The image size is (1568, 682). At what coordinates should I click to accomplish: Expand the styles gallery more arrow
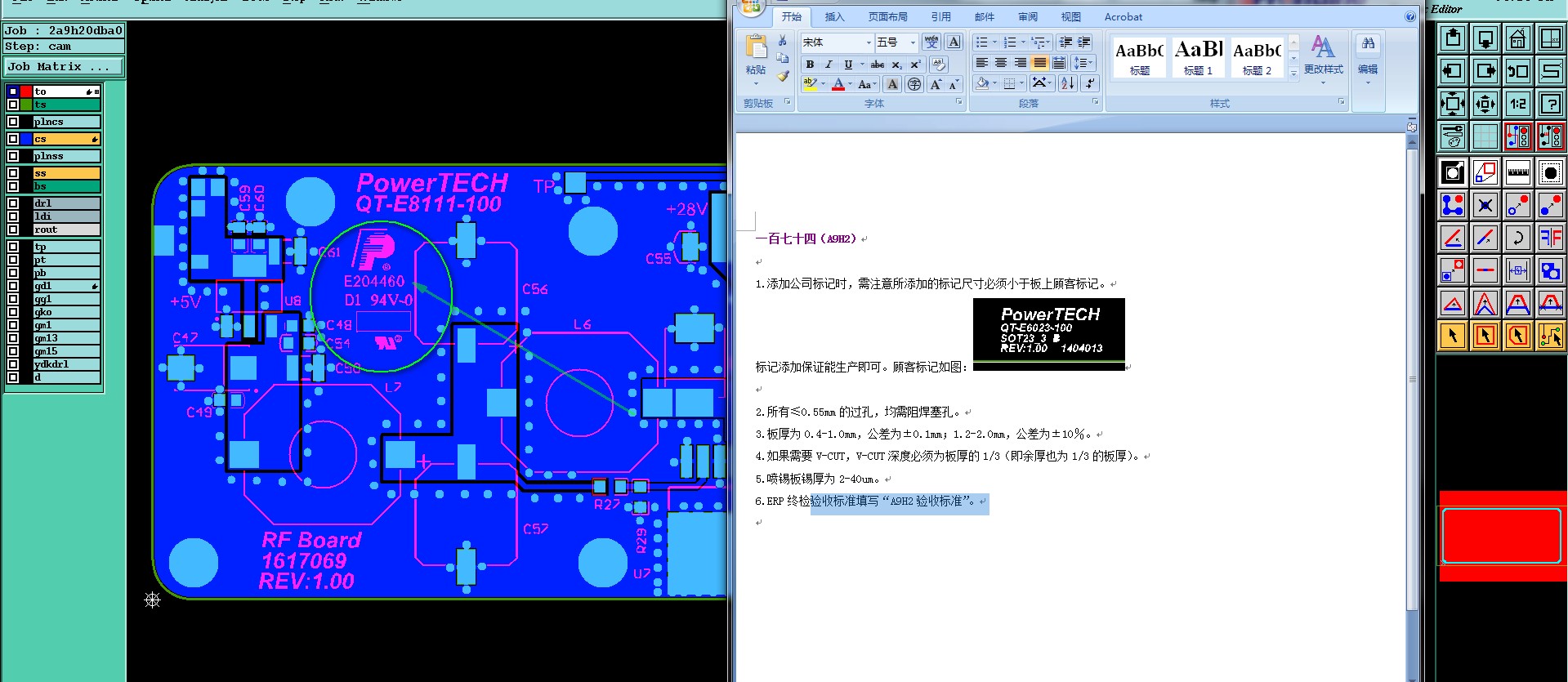coord(1293,74)
